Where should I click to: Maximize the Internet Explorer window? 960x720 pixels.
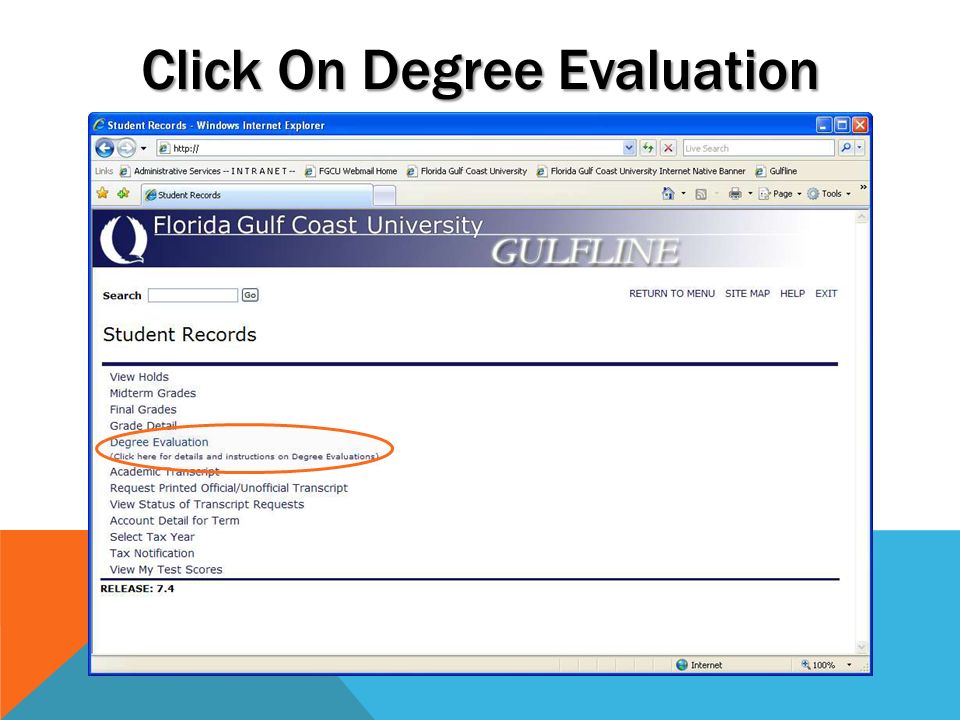click(842, 125)
